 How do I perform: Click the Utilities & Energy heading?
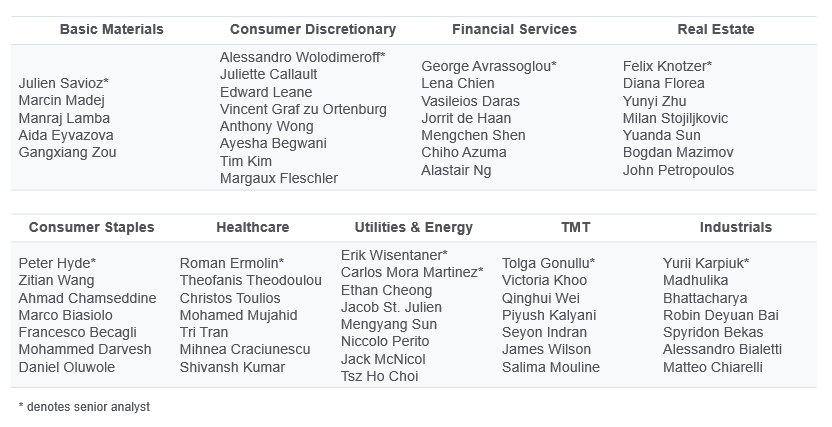pyautogui.click(x=414, y=227)
